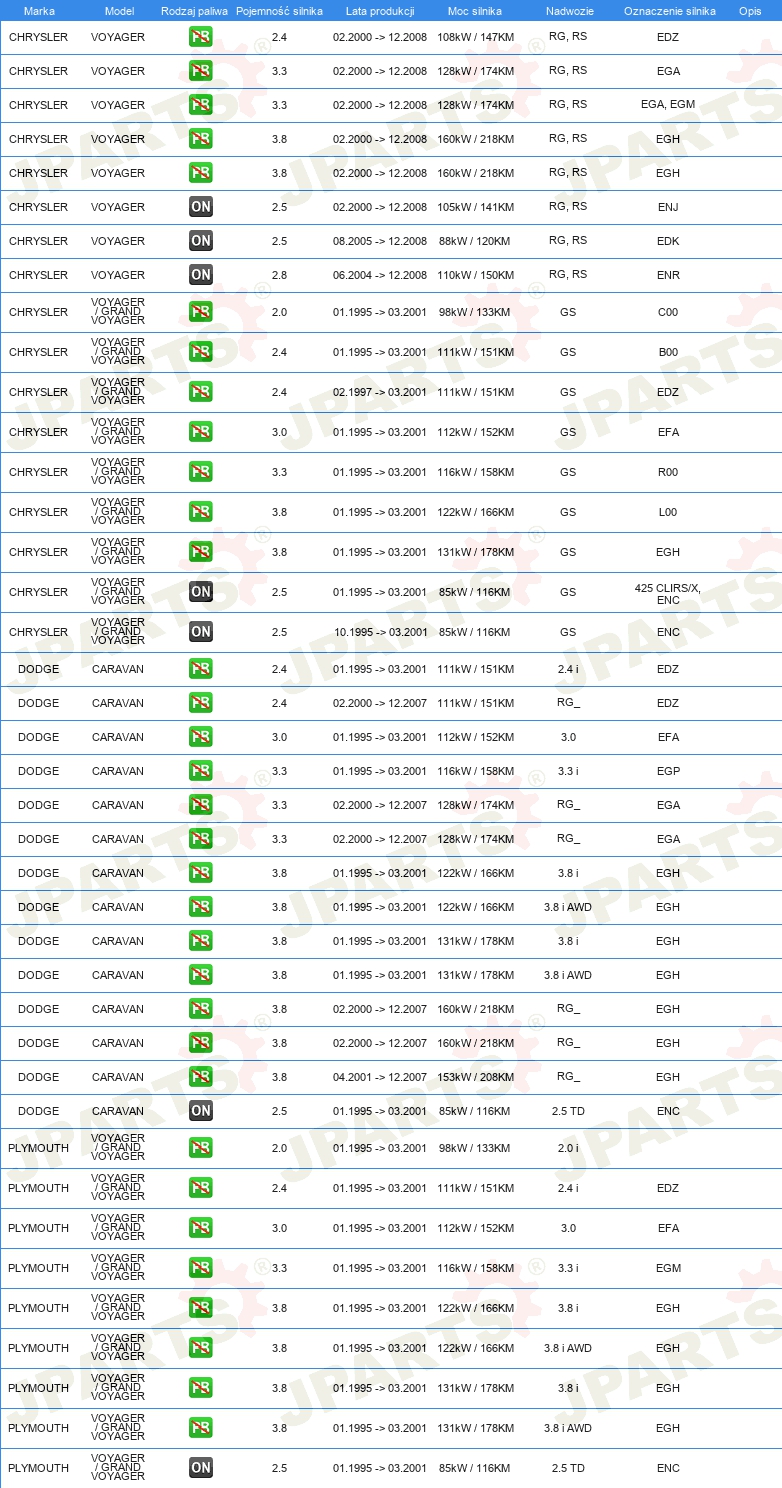
Task: Select the 108kW / 147KM power cell
Action: pyautogui.click(x=476, y=37)
